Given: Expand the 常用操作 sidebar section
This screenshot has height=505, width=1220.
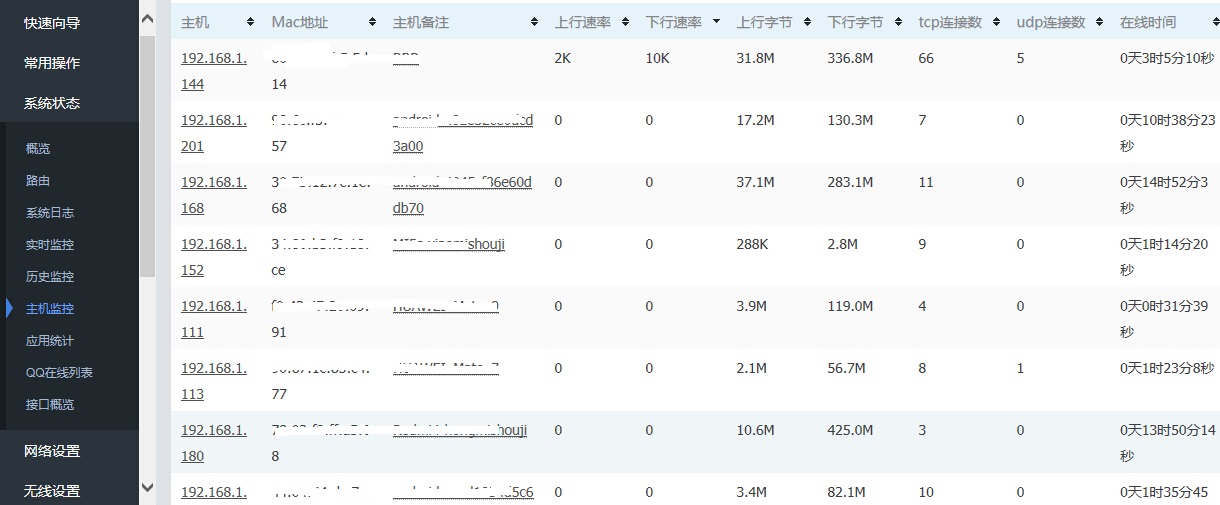Looking at the screenshot, I should pos(52,63).
